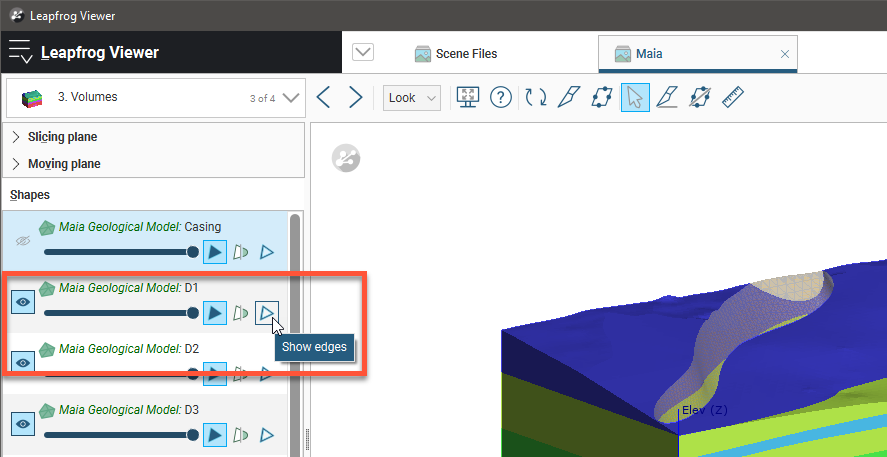The height and width of the screenshot is (457, 887).
Task: Select the Maia Geological Model: D1 row
Action: 145,302
